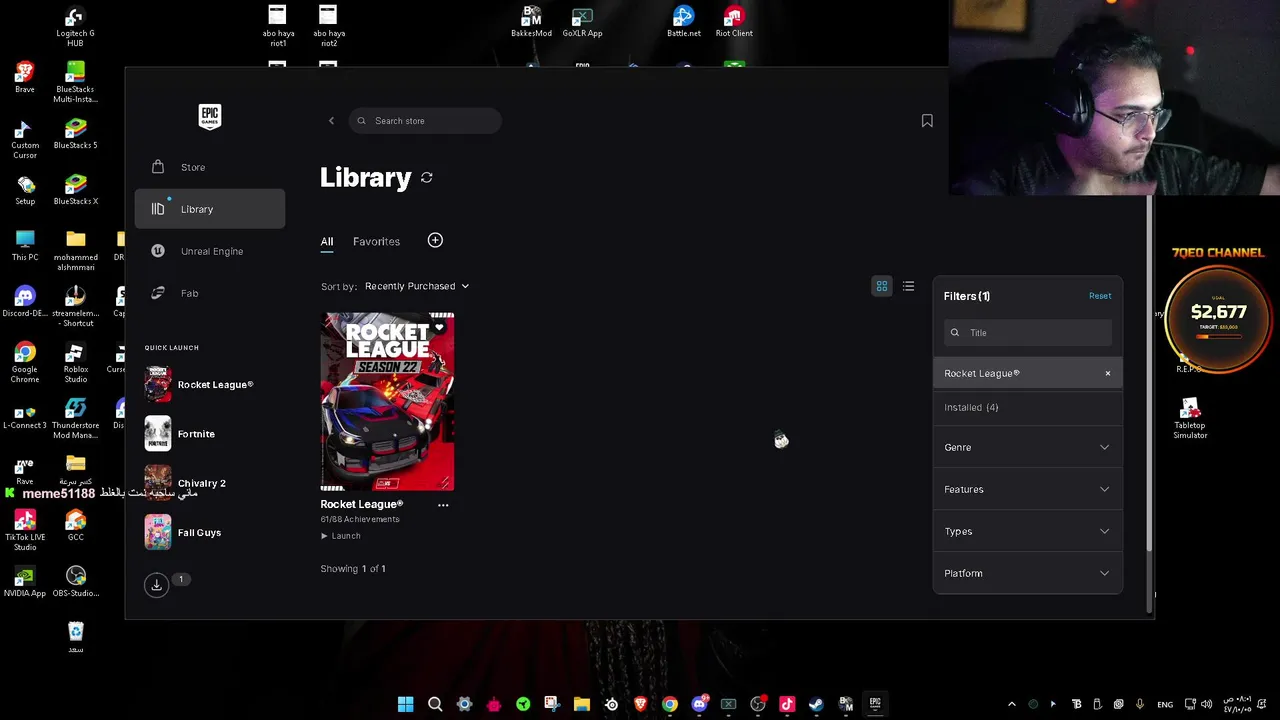The image size is (1280, 720).
Task: Expand the Genre filter section
Action: coord(1028,447)
